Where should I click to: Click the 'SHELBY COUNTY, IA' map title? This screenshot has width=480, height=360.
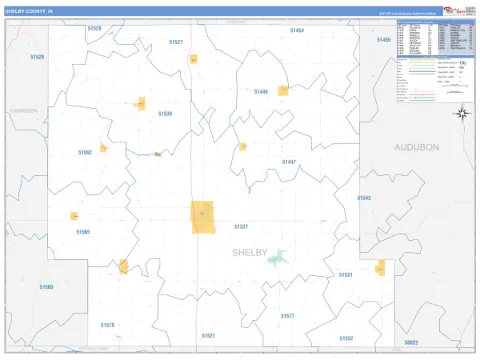pos(29,11)
